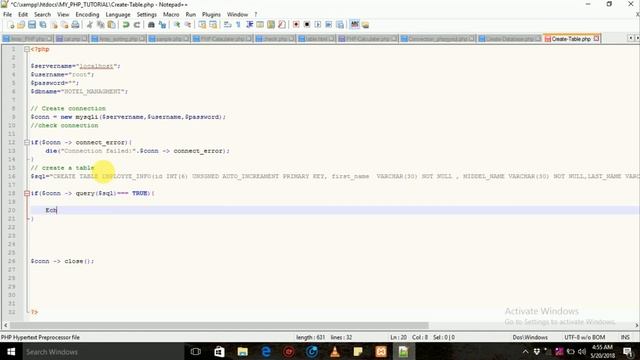Click the 'length : 631' status text
Viewport: 640px width, 360px height.
pos(310,337)
